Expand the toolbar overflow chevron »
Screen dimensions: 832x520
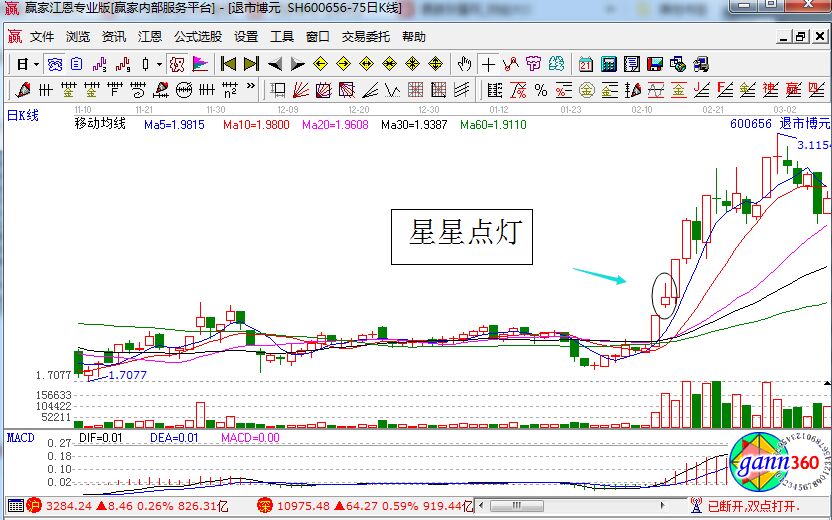pos(251,90)
